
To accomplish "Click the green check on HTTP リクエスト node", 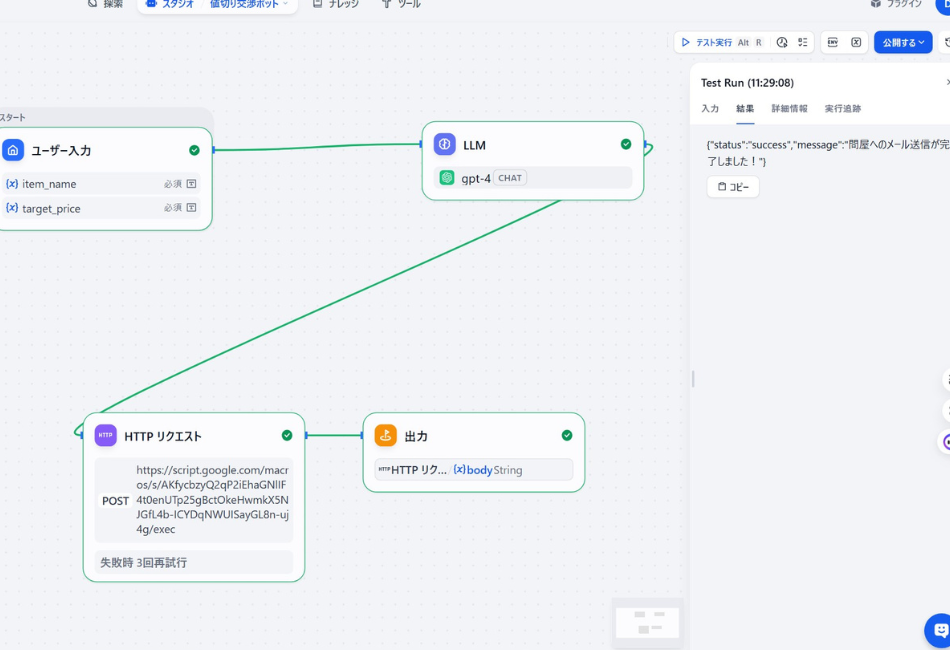I will [x=287, y=435].
